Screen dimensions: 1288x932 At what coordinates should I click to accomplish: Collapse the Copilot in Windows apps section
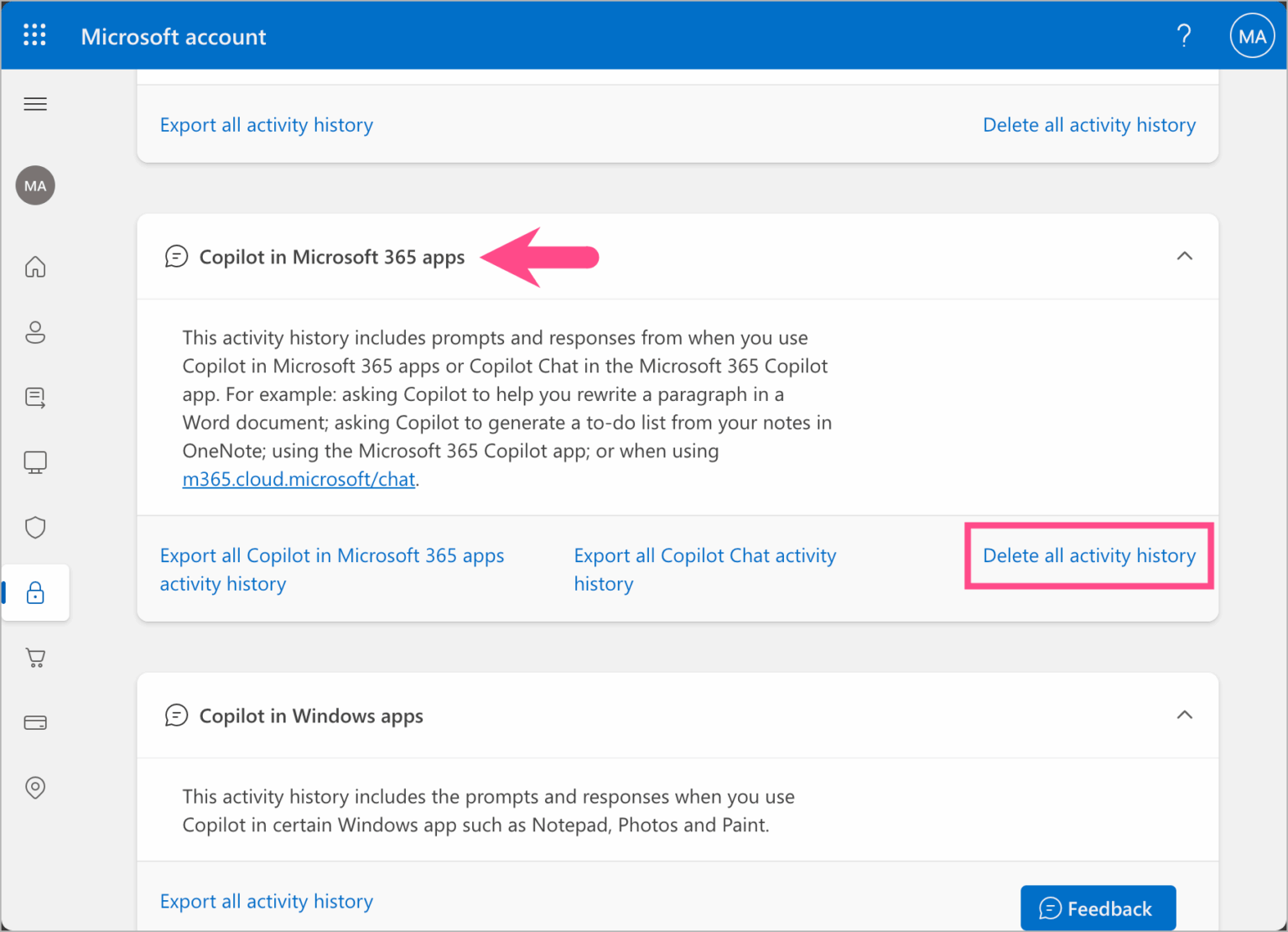(x=1185, y=715)
